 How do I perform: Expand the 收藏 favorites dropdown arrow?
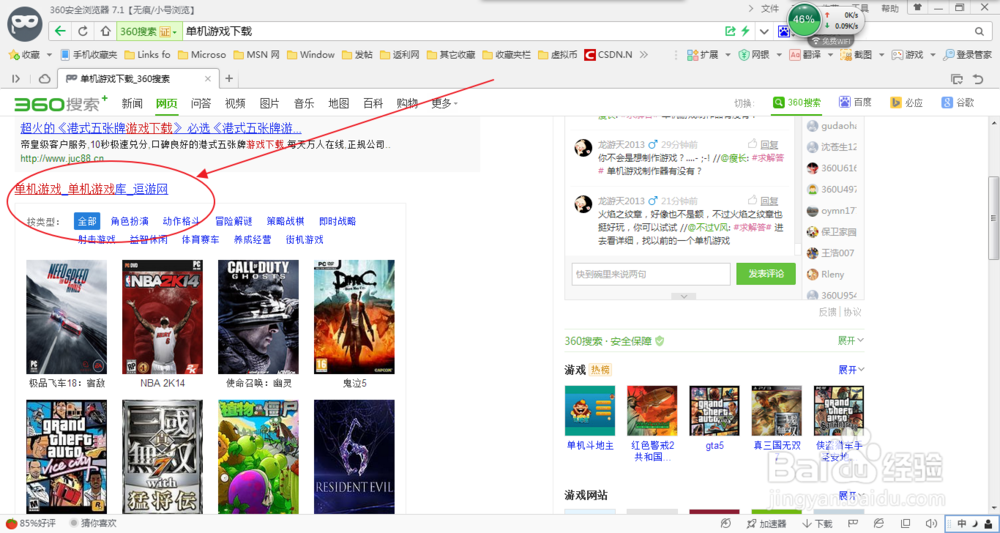(50, 55)
